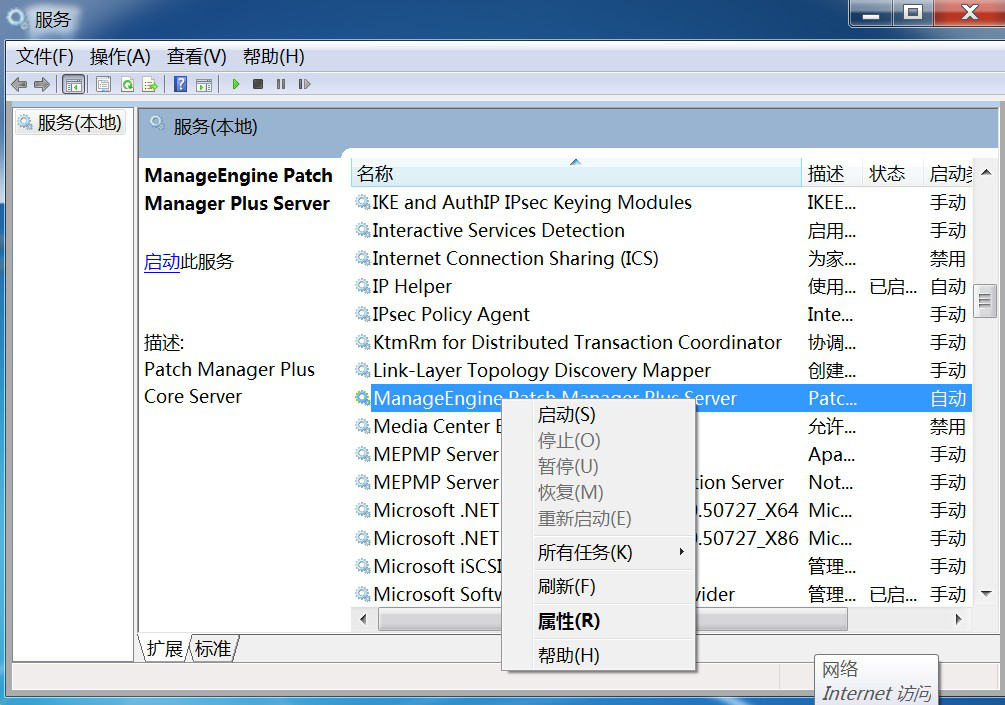Click the gear icon of the KtmRm service
The image size is (1005, 705).
[x=363, y=342]
